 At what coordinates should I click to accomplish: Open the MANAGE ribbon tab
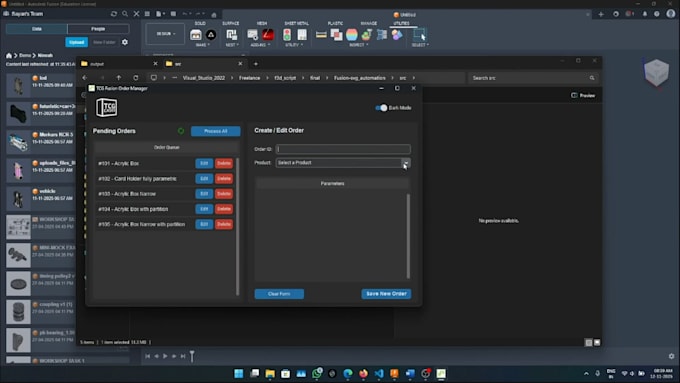[369, 23]
